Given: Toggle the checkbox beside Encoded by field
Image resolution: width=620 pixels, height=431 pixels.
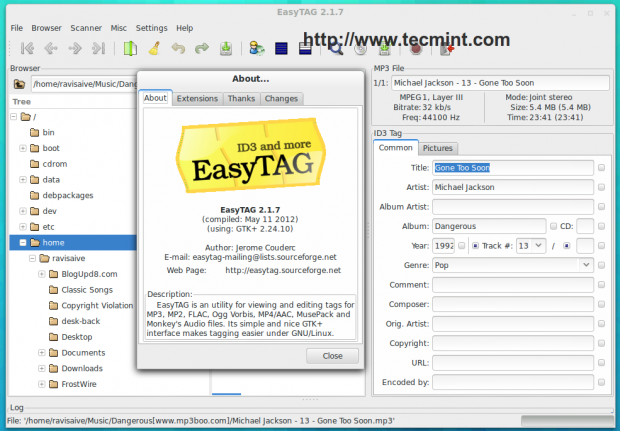Looking at the screenshot, I should [601, 382].
